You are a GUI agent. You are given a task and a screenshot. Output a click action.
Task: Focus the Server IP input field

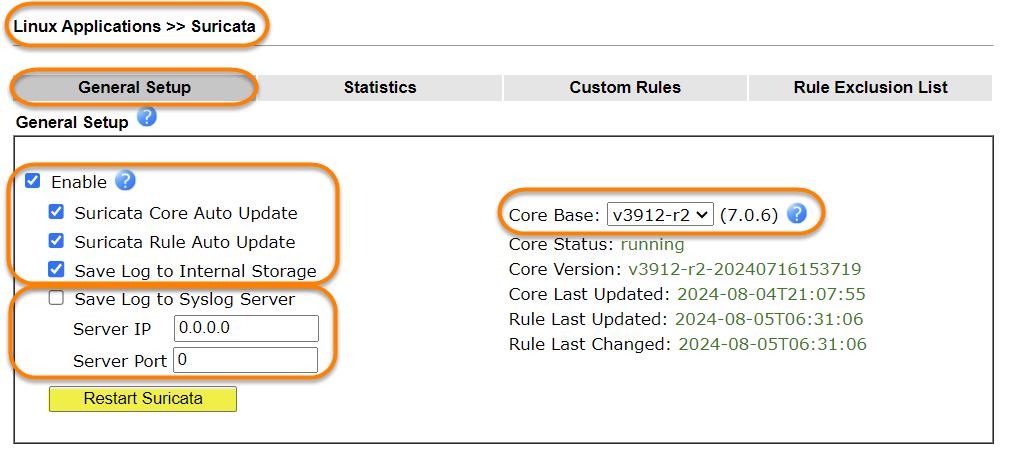pos(247,328)
